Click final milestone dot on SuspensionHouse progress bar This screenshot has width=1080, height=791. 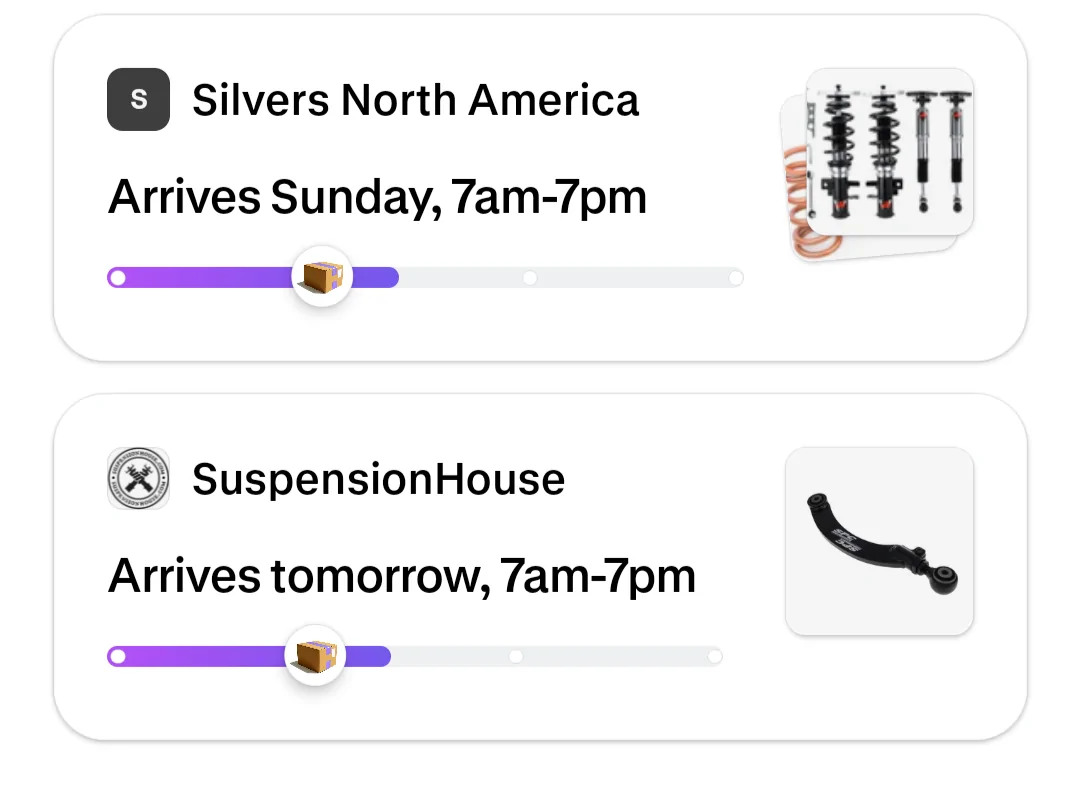tap(715, 657)
